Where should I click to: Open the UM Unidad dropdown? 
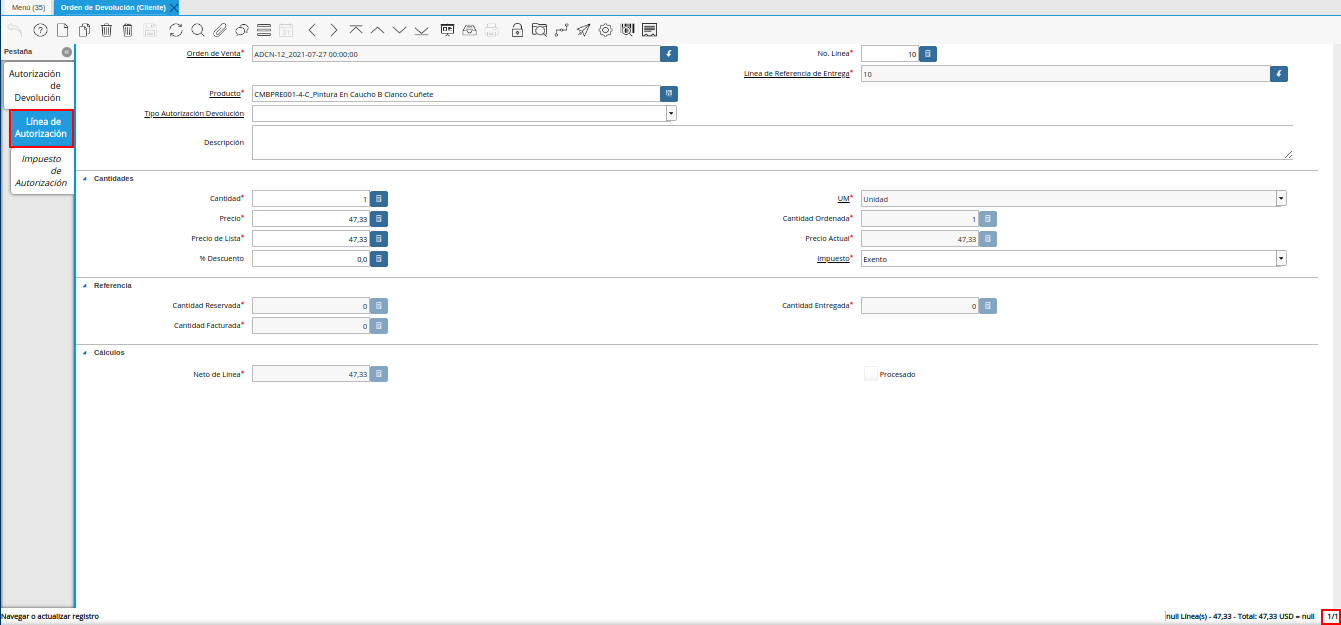[1281, 199]
